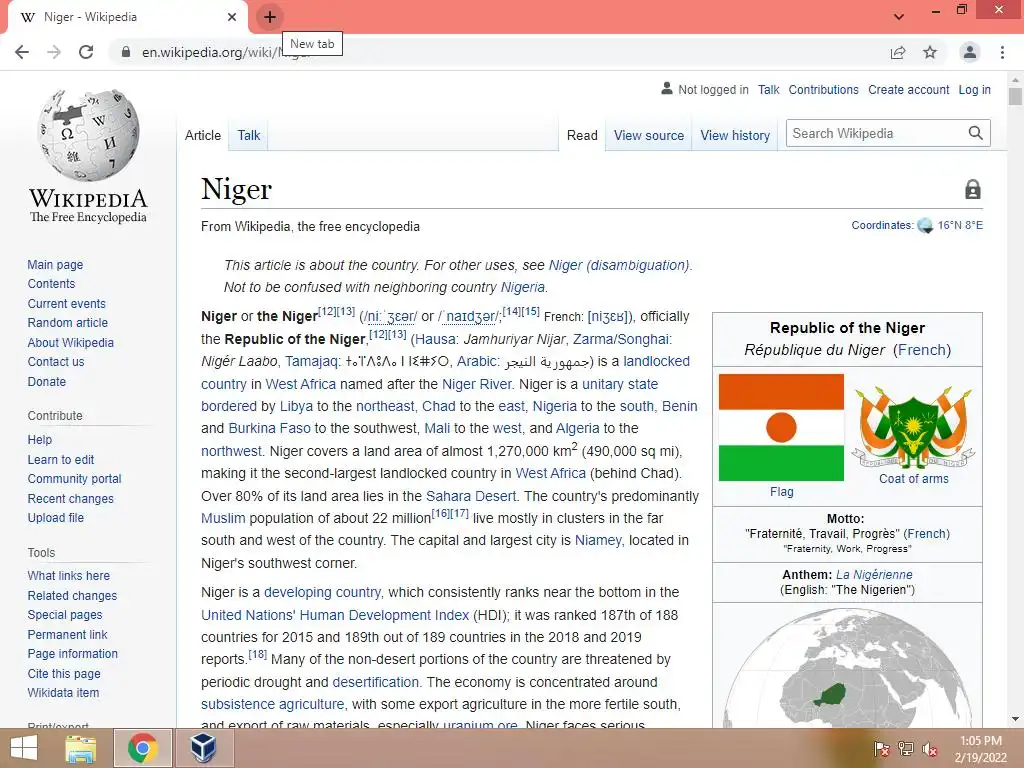
Task: Share this page via the share icon
Action: pos(898,52)
